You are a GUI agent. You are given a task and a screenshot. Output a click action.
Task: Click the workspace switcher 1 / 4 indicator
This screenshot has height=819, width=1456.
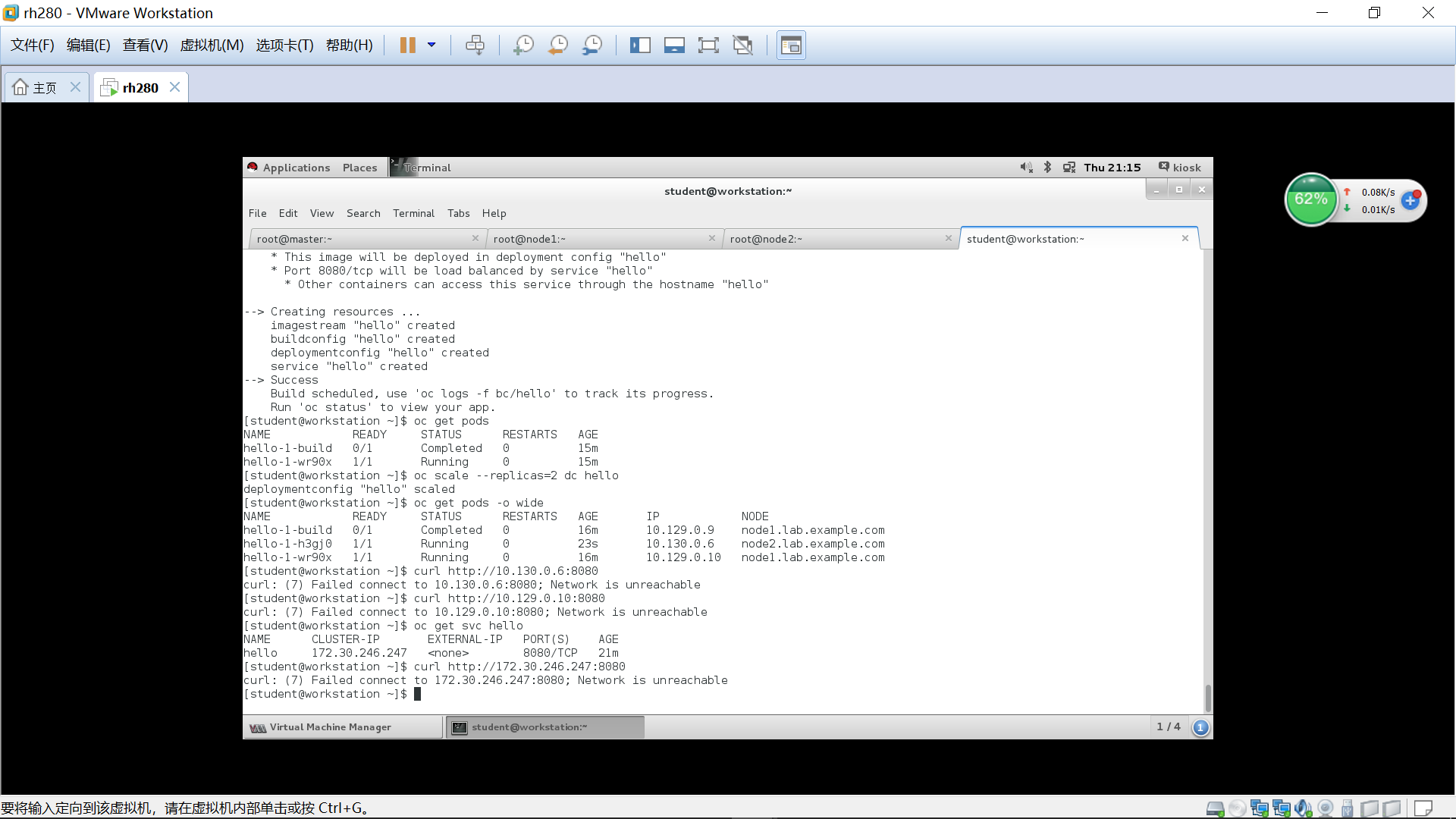coord(1169,726)
